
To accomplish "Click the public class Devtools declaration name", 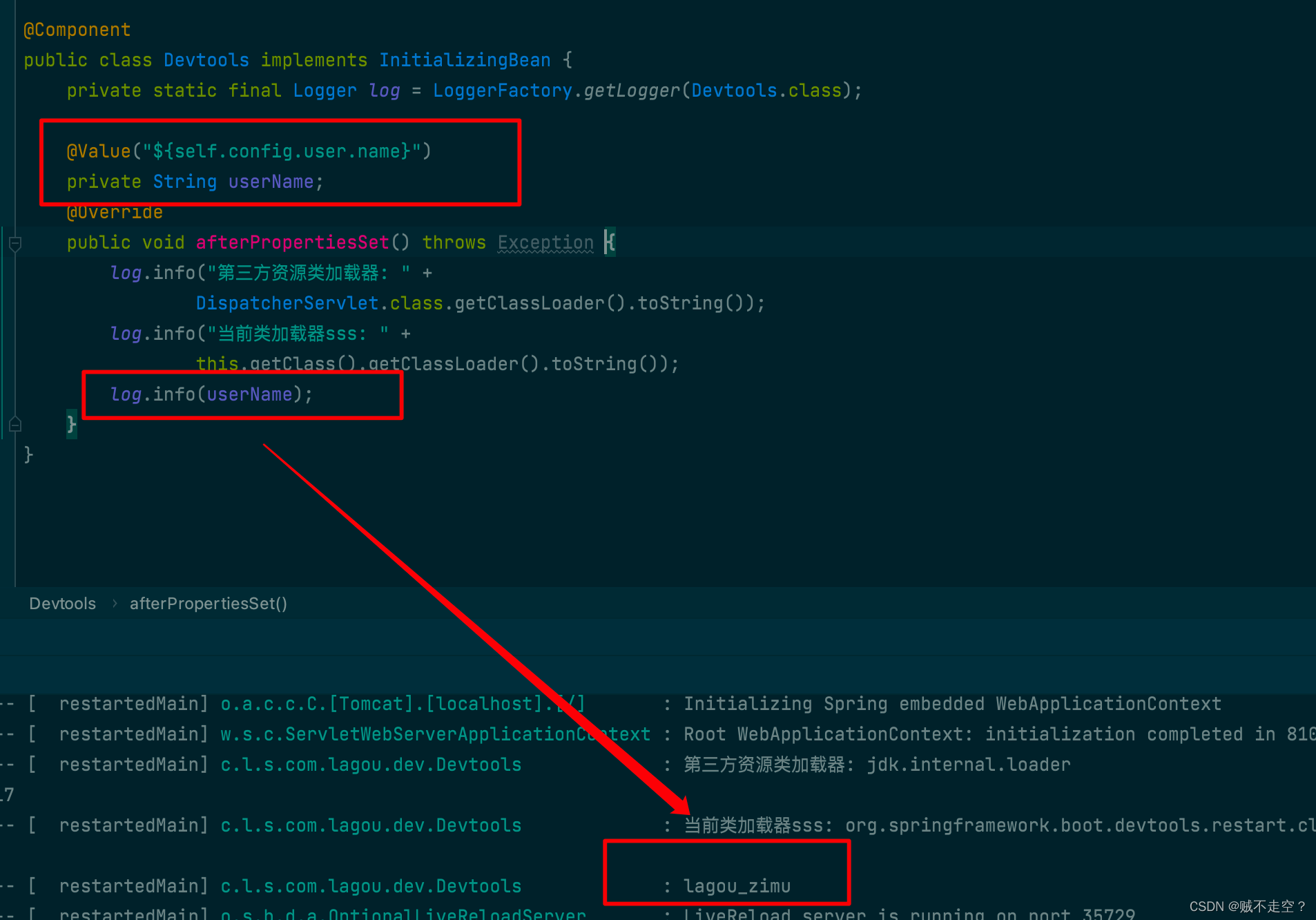I will click(x=206, y=60).
